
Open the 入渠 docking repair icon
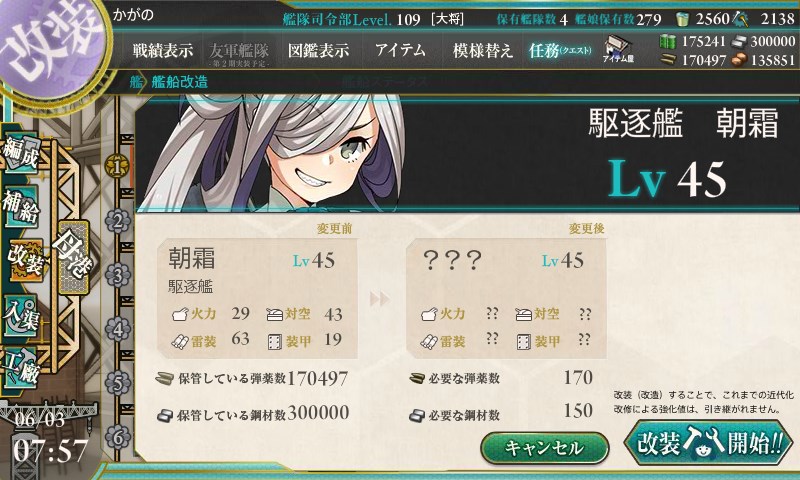point(21,315)
